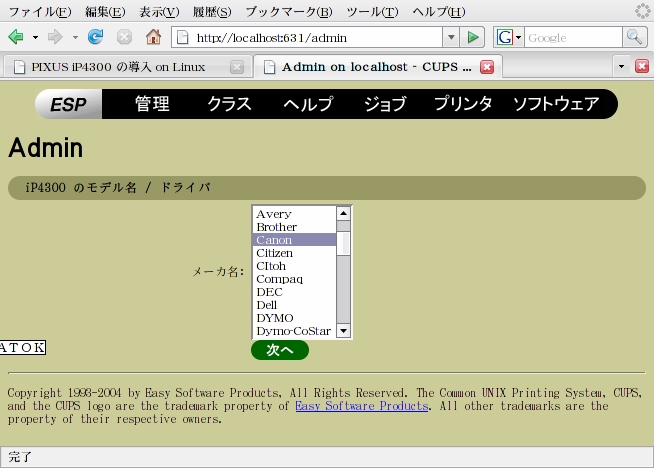The height and width of the screenshot is (468, 654).
Task: Select the Admin on localhost - CUPS tab
Action: (x=377, y=67)
